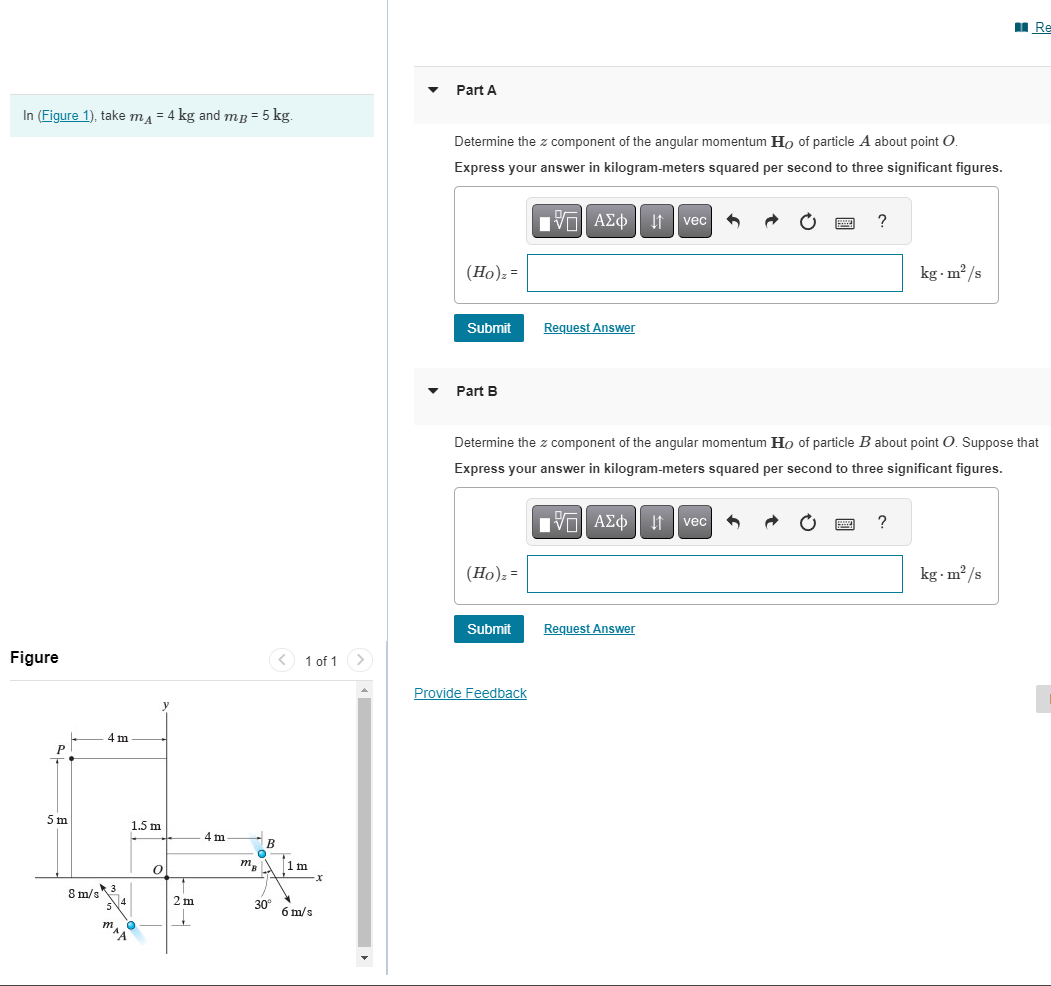Click the next figure arrow

pyautogui.click(x=359, y=660)
